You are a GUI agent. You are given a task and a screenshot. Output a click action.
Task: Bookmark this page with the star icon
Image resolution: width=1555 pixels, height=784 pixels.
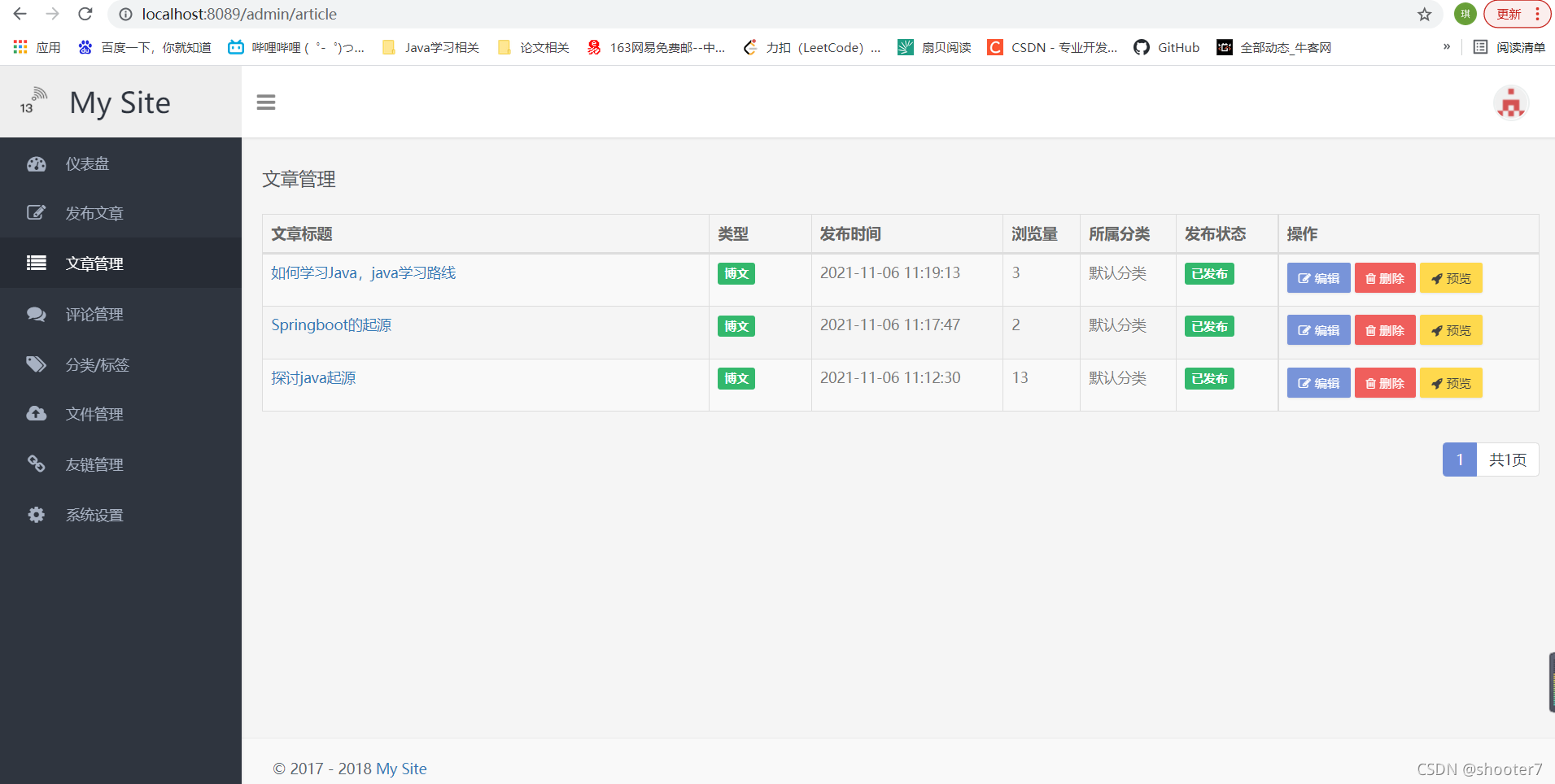pos(1424,14)
